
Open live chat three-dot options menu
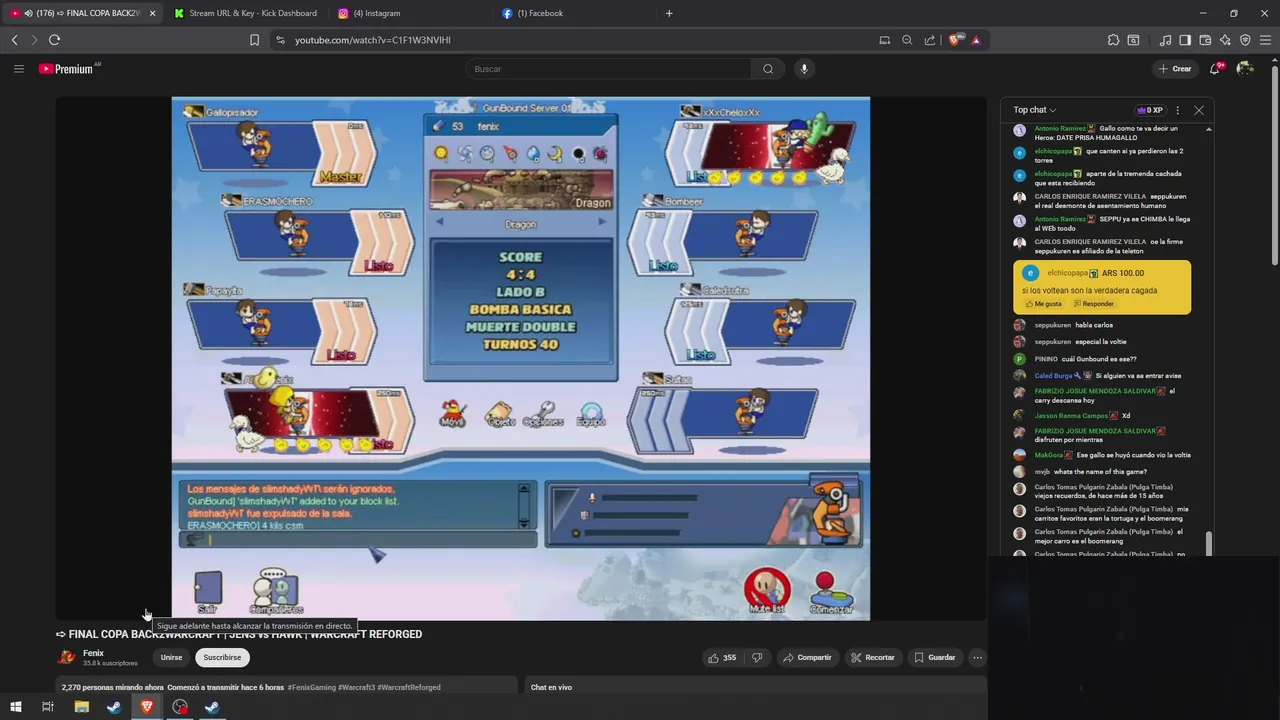click(1177, 110)
